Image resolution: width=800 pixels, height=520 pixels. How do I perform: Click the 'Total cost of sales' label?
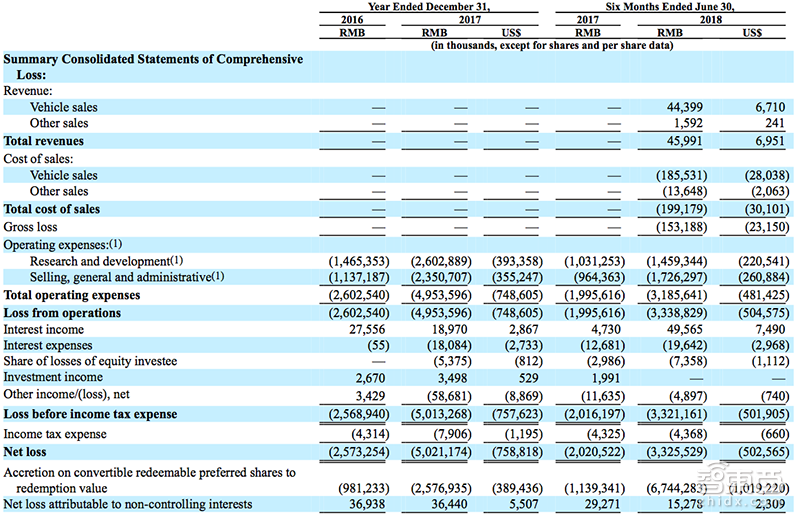[52, 209]
